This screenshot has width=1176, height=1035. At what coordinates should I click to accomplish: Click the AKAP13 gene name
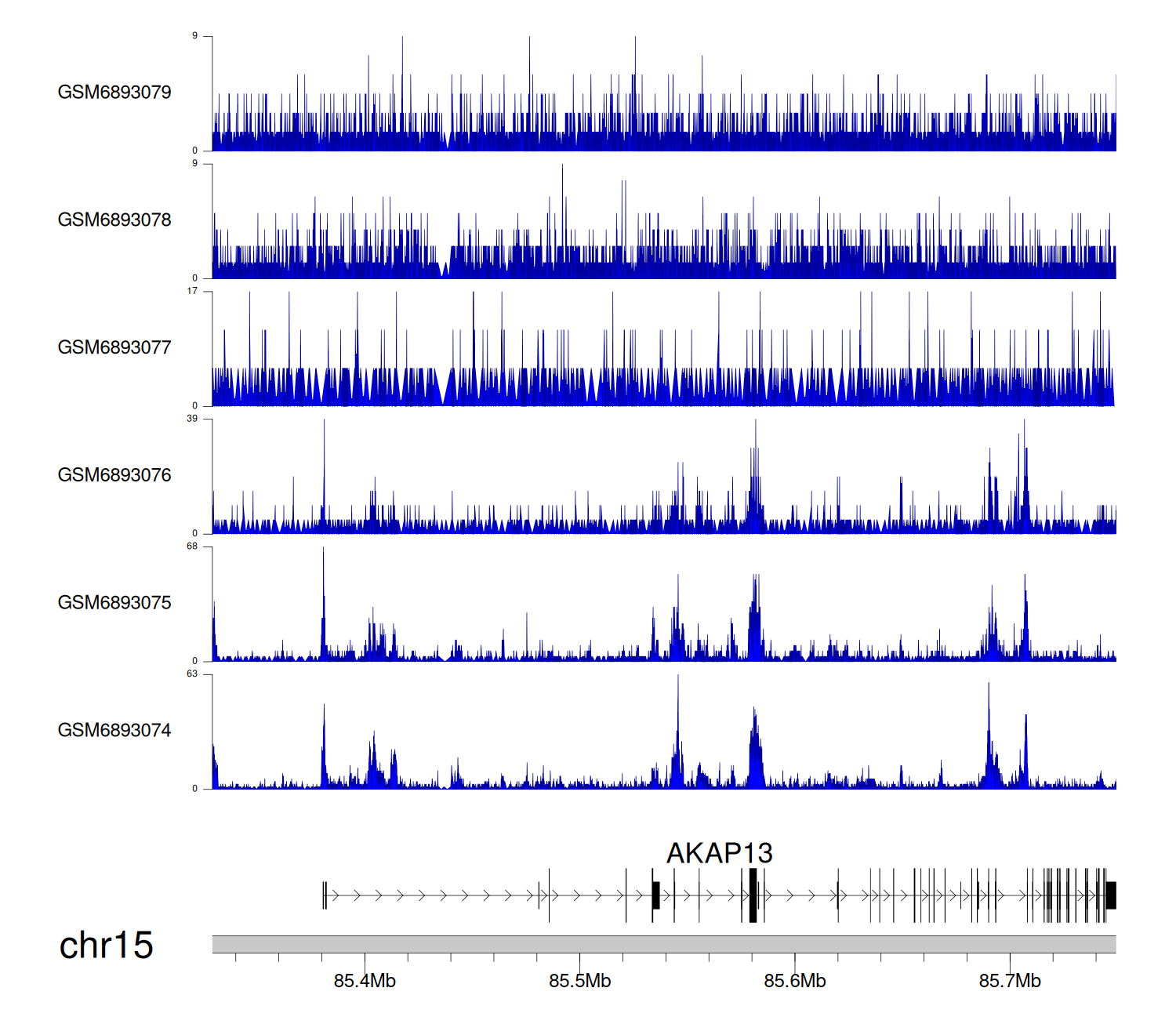(x=719, y=853)
